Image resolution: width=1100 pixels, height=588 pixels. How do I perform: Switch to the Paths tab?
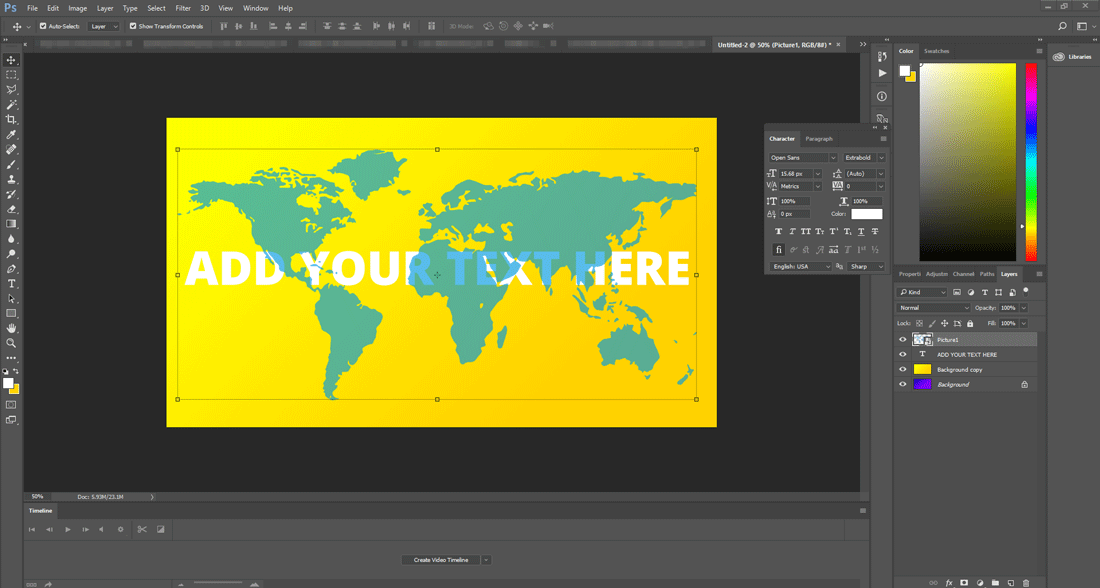[x=987, y=274]
